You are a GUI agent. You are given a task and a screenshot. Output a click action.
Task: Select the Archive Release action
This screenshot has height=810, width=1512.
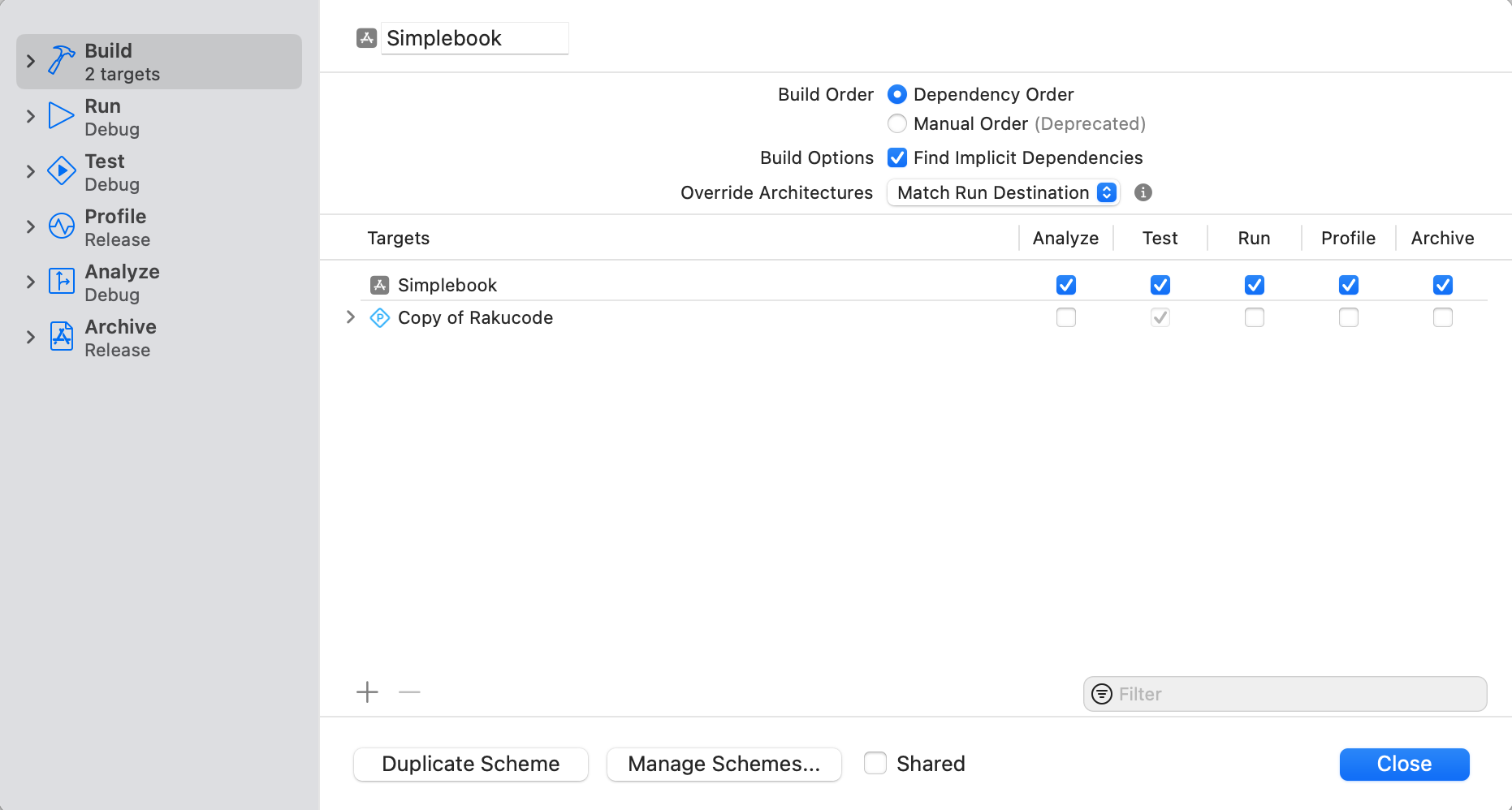[x=120, y=337]
